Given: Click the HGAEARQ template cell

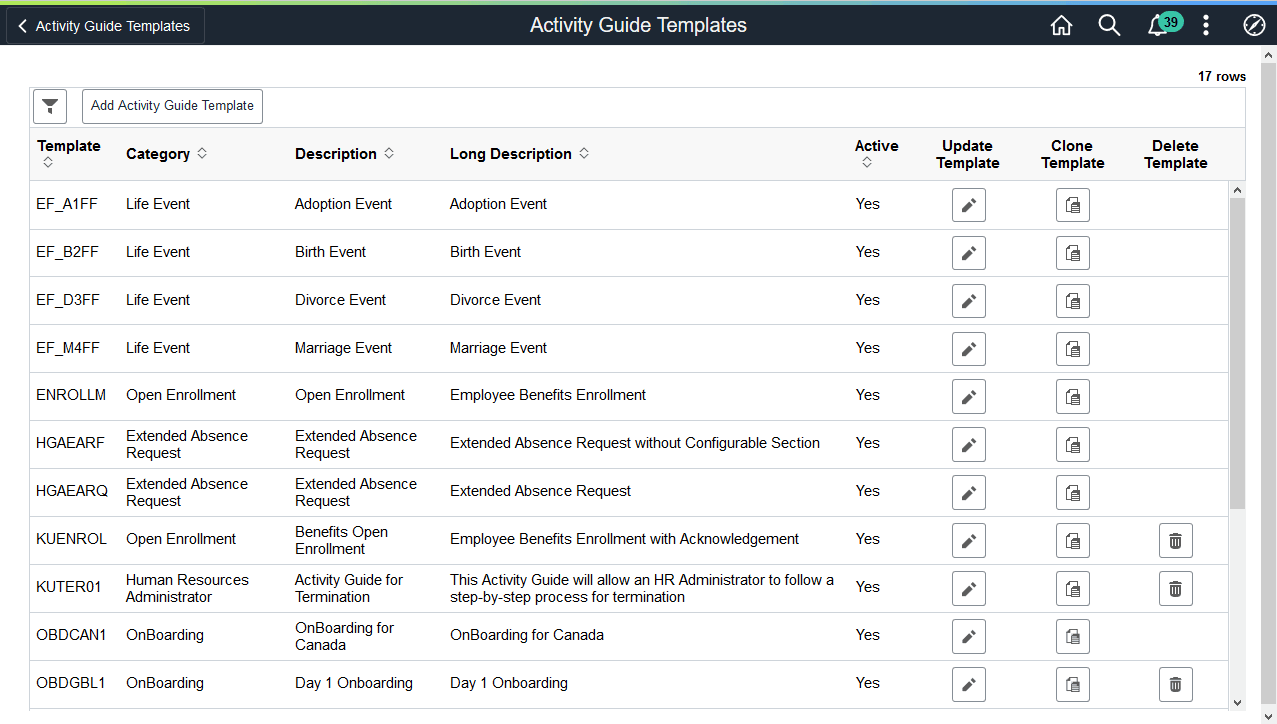Looking at the screenshot, I should point(72,491).
